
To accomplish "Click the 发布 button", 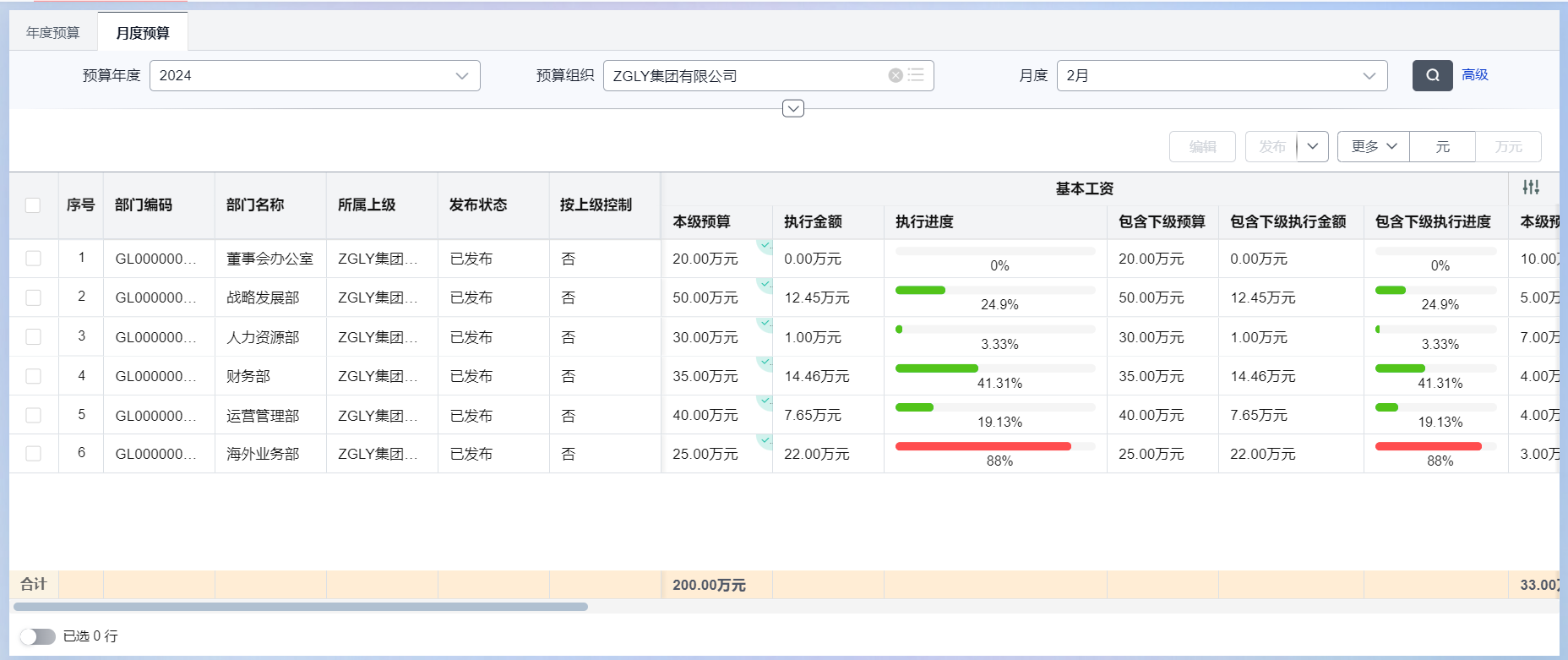I will [1271, 146].
